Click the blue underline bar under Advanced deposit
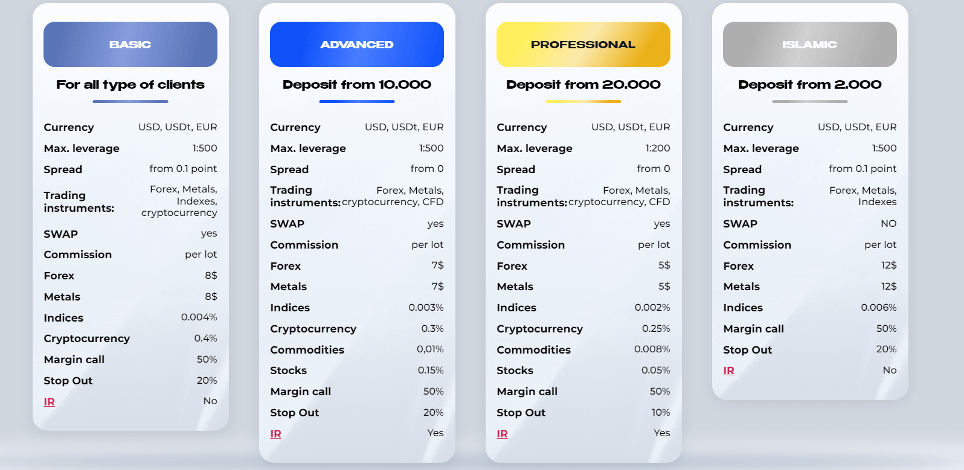 [x=357, y=101]
